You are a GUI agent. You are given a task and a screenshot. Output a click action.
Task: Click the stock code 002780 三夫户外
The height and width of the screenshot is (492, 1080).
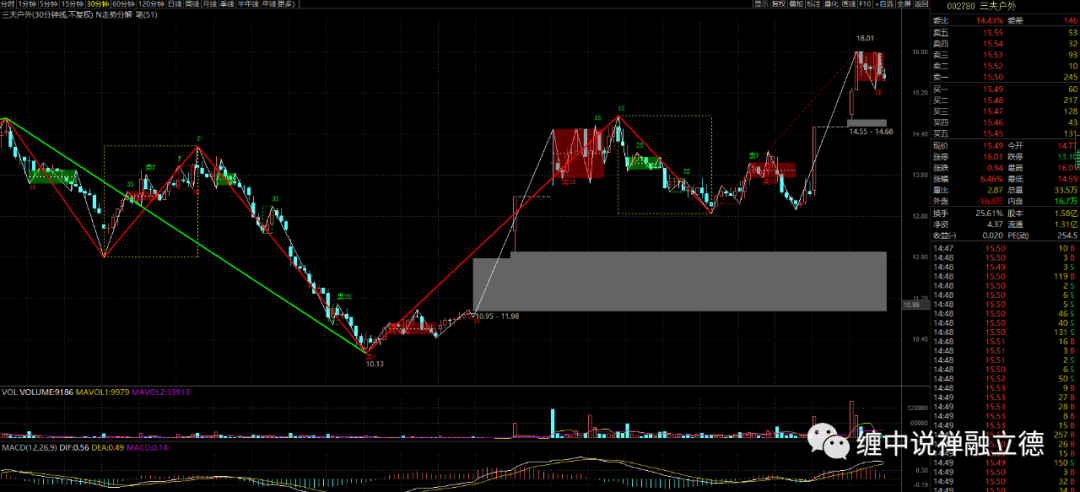[981, 6]
